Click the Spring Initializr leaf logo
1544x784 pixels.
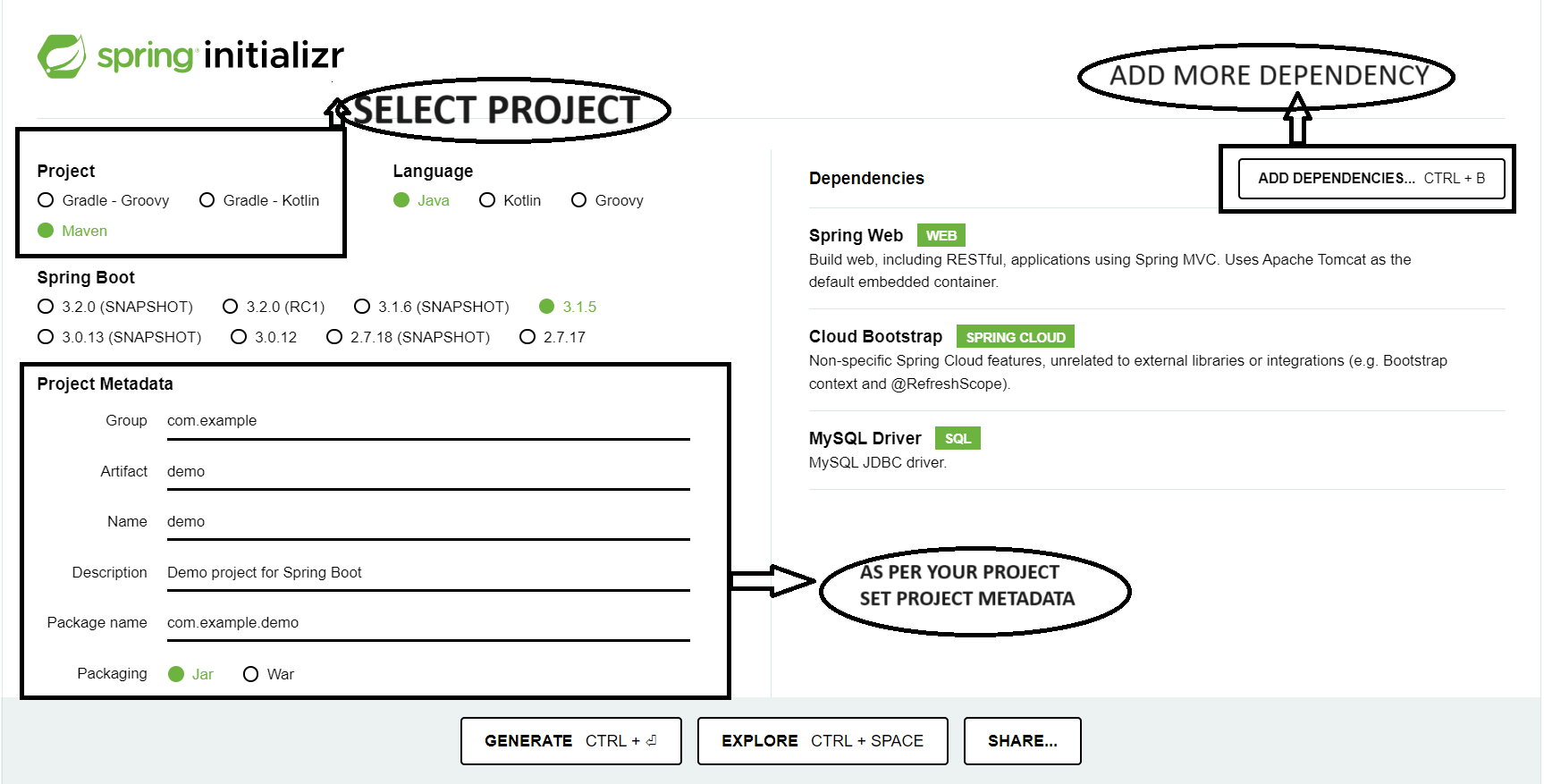(x=61, y=56)
